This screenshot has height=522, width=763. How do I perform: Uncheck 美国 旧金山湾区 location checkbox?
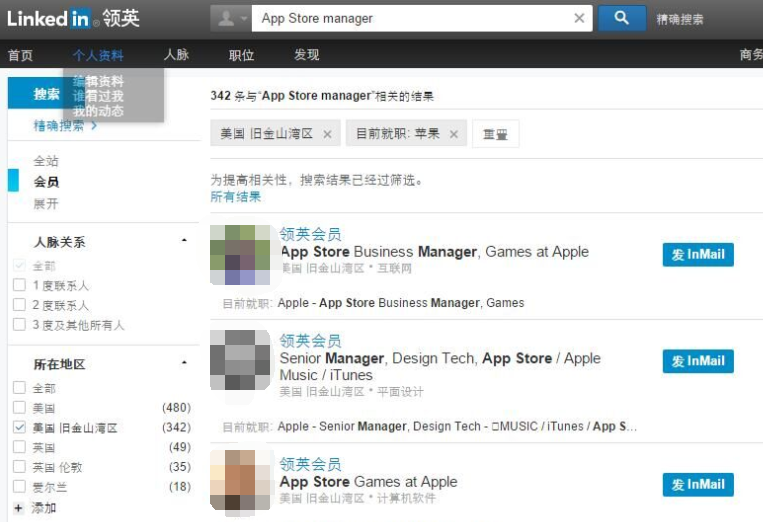tap(19, 427)
